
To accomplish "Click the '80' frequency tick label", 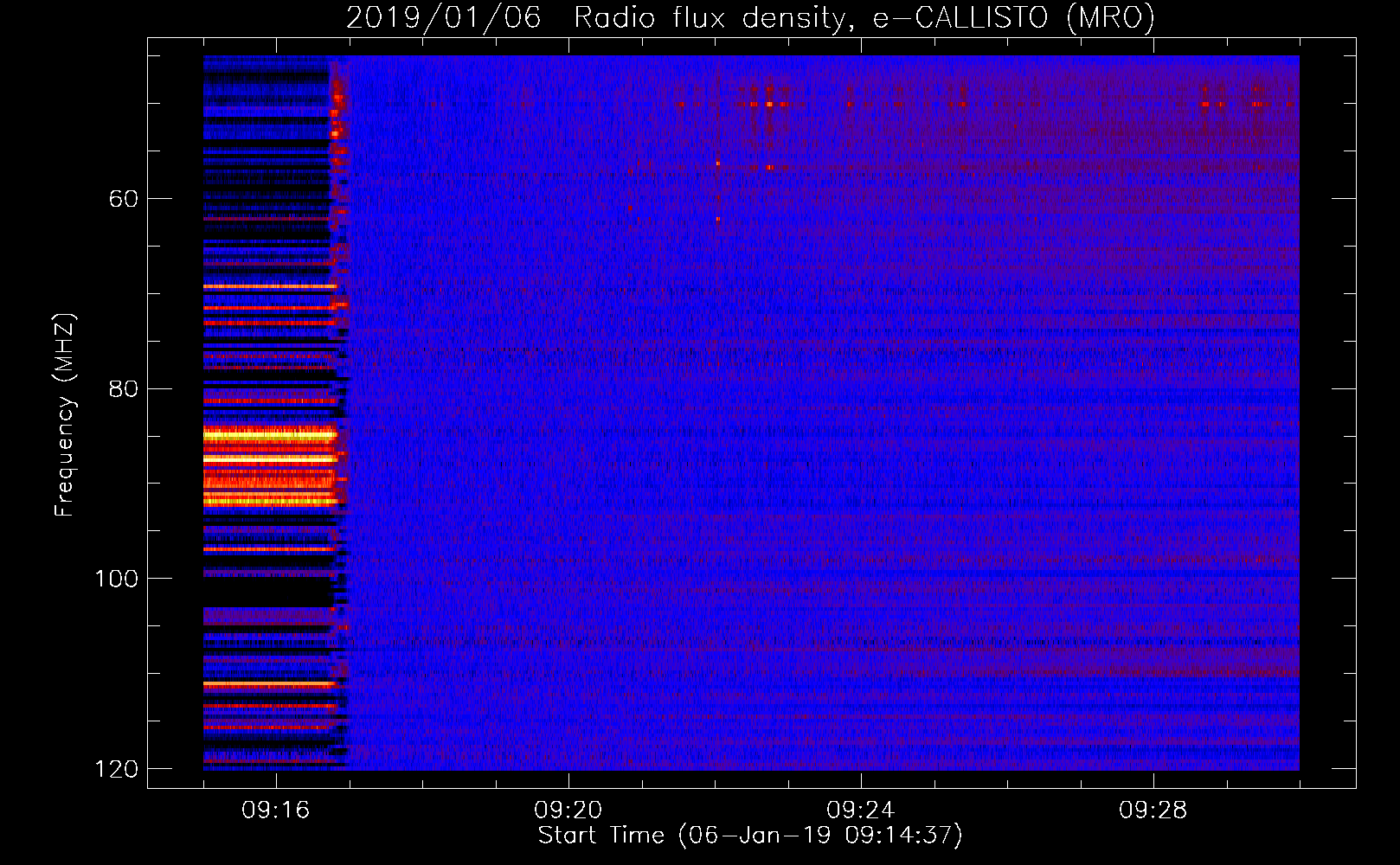I will (123, 388).
